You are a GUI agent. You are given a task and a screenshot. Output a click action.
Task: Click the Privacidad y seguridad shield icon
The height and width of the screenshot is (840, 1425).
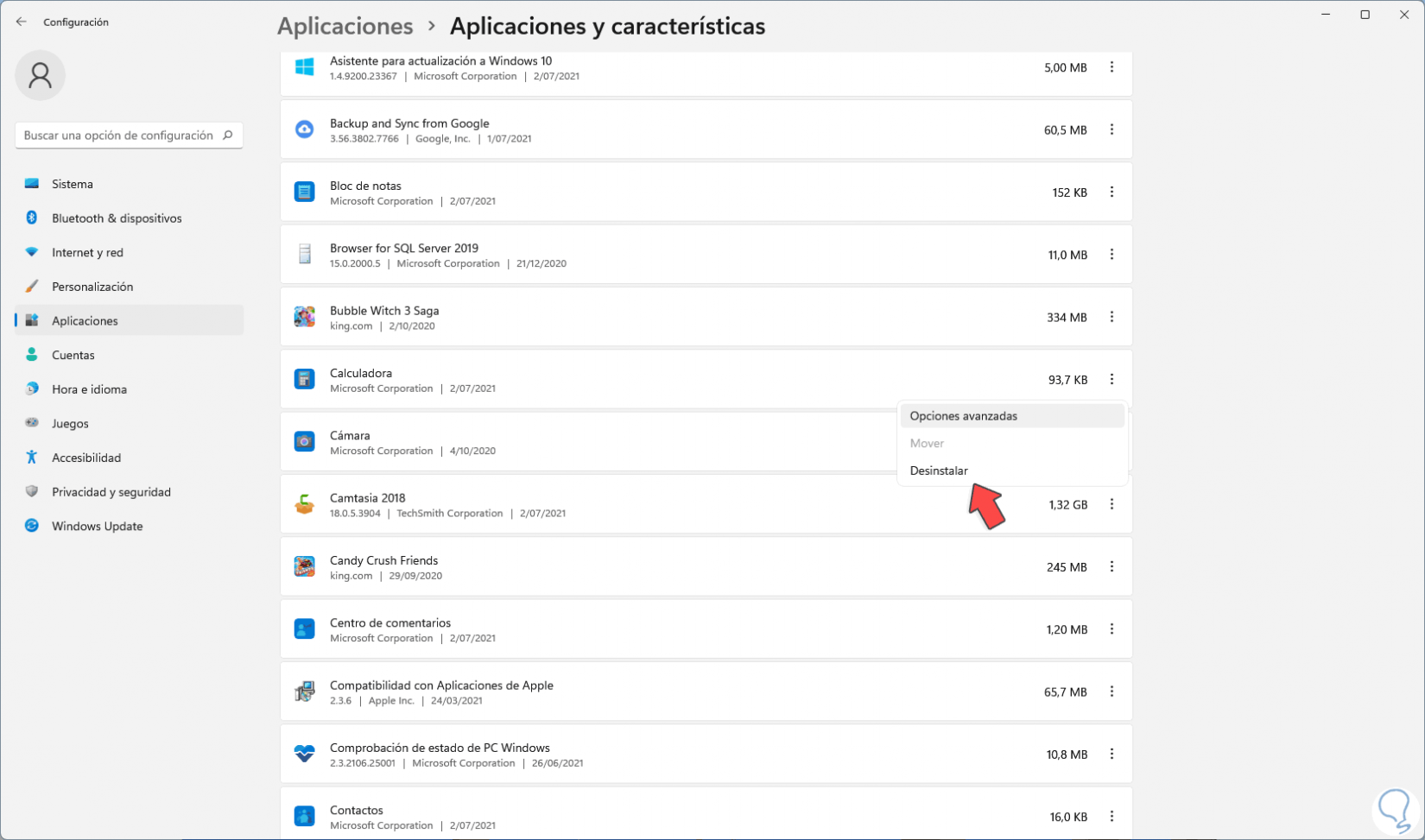[32, 492]
